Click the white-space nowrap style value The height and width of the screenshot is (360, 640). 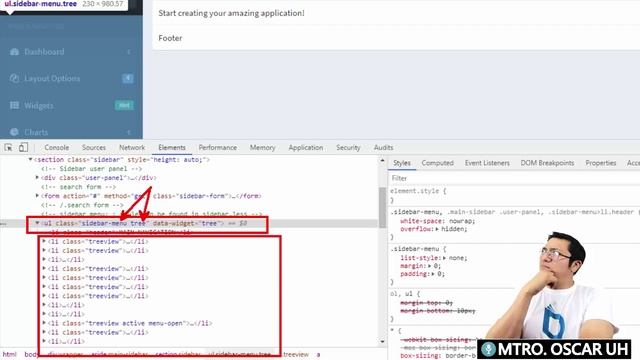[461, 221]
